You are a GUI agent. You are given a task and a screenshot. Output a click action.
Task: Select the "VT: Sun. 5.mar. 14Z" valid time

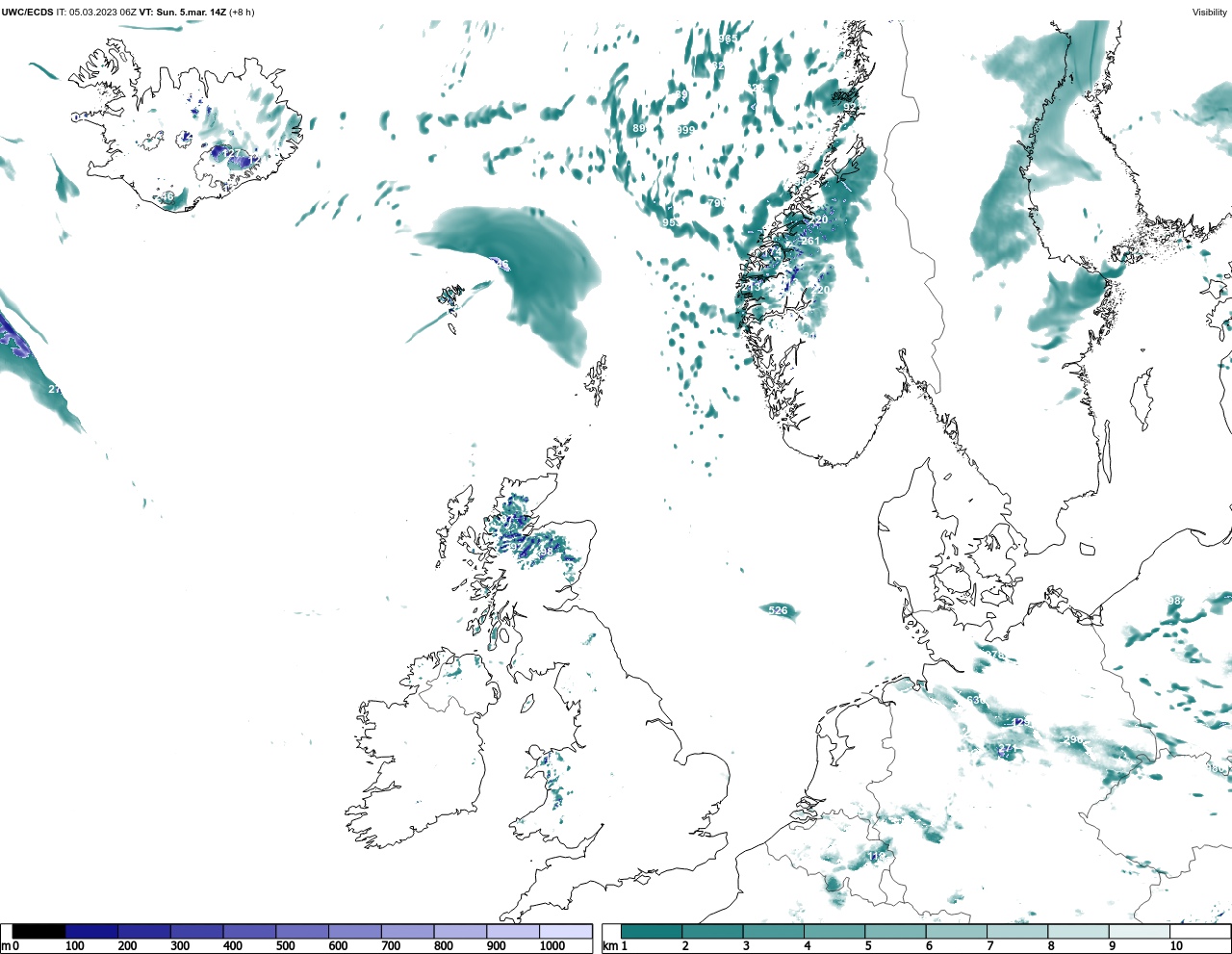[183, 13]
